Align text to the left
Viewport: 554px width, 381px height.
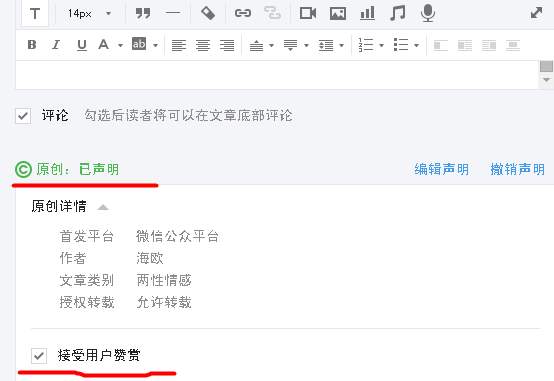(x=179, y=45)
